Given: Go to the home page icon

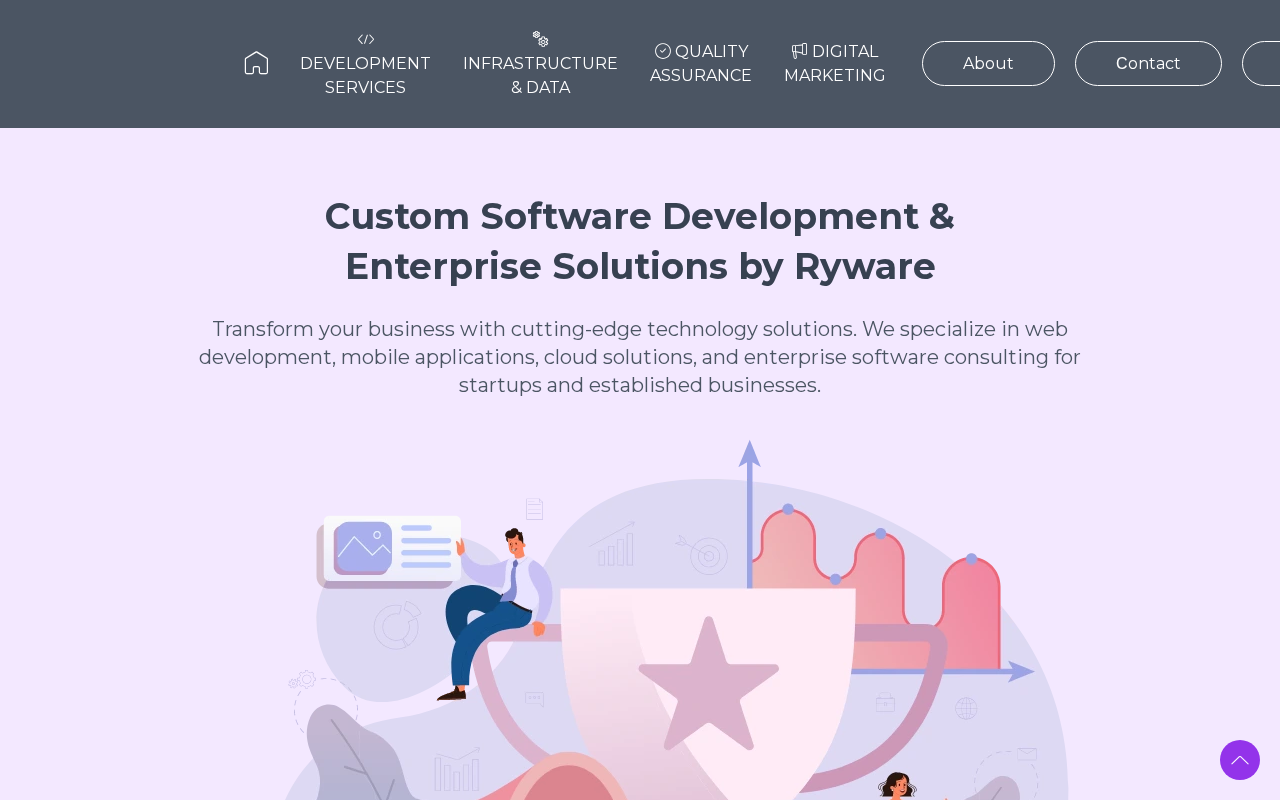Looking at the screenshot, I should point(256,63).
